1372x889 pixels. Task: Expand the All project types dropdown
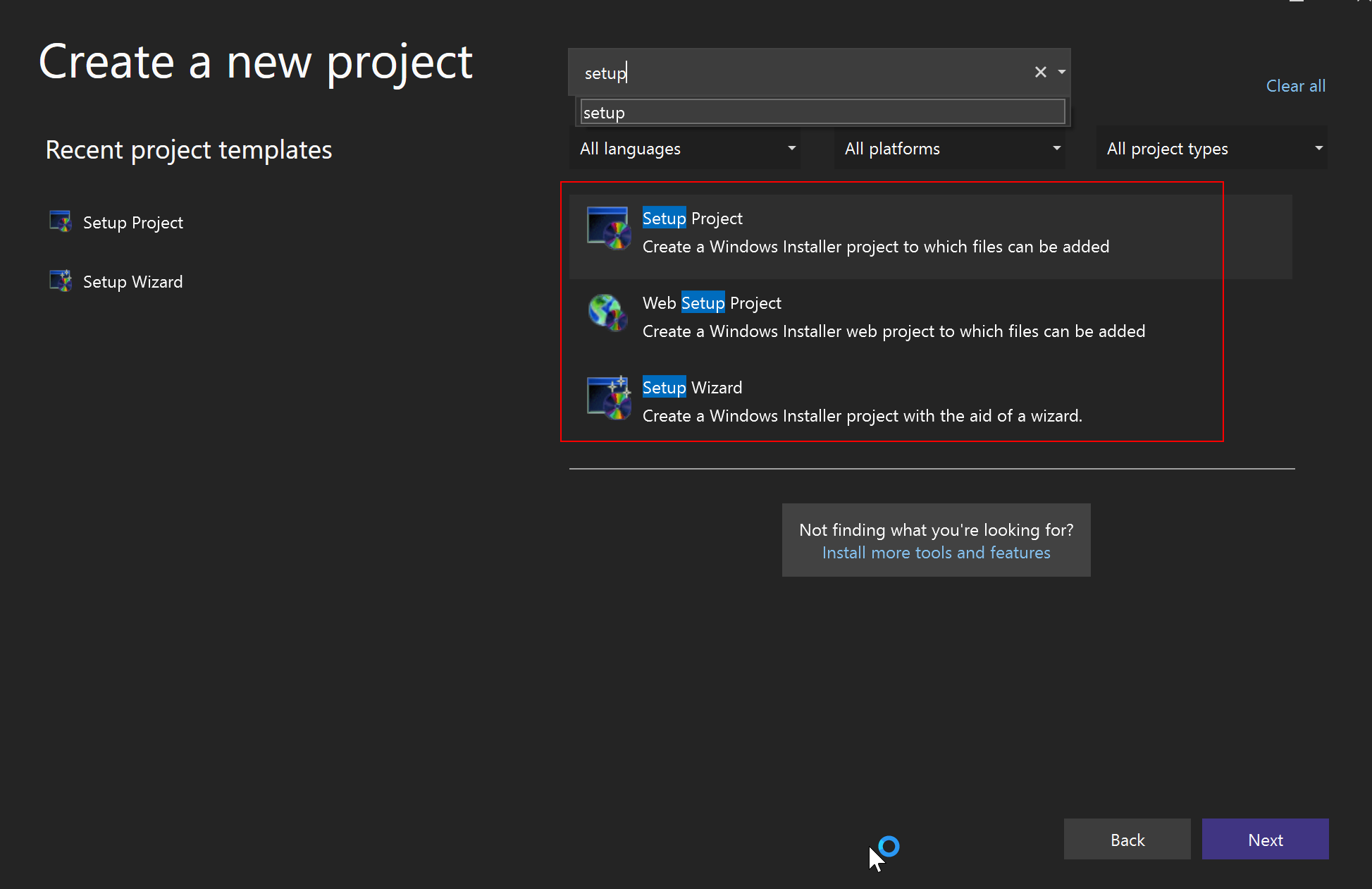[1211, 149]
